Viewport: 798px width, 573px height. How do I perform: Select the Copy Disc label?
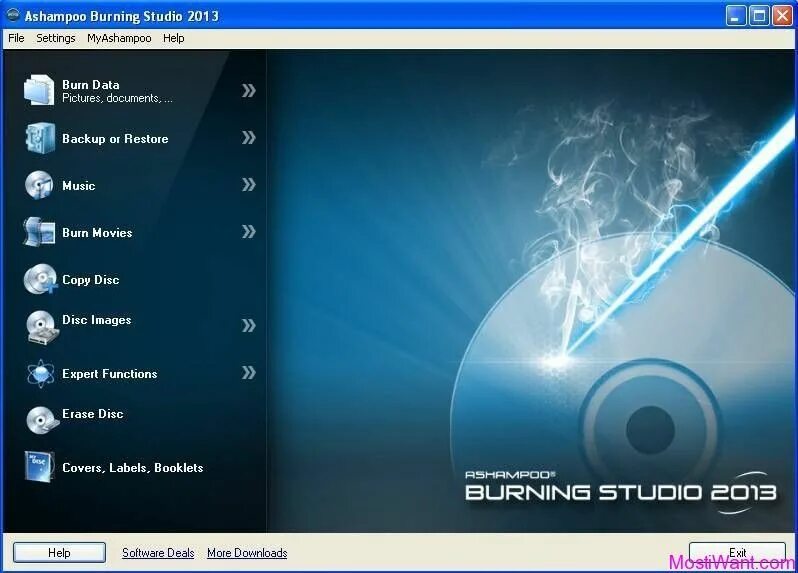tap(91, 280)
